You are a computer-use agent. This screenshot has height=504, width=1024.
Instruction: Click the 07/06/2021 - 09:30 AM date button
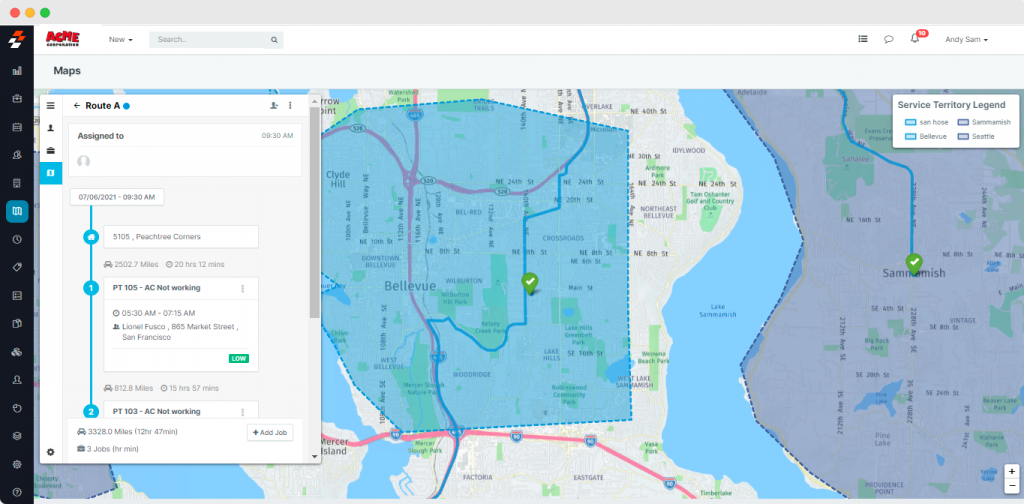coord(116,197)
